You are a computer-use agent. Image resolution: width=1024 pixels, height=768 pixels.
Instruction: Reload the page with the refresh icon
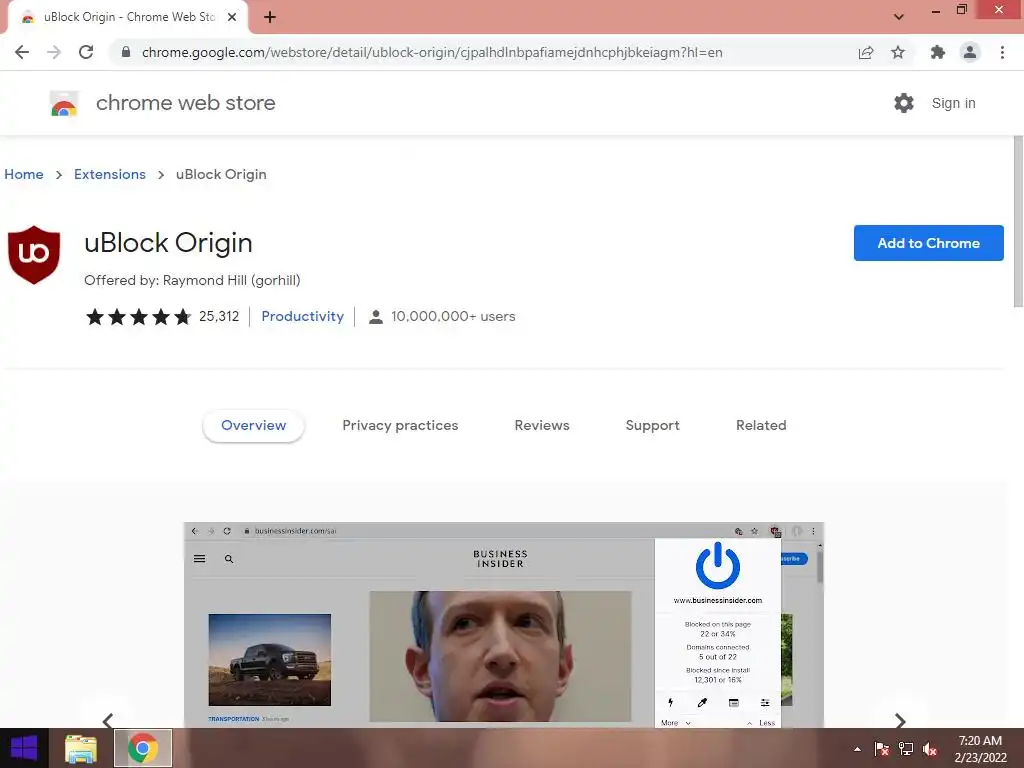click(x=86, y=52)
